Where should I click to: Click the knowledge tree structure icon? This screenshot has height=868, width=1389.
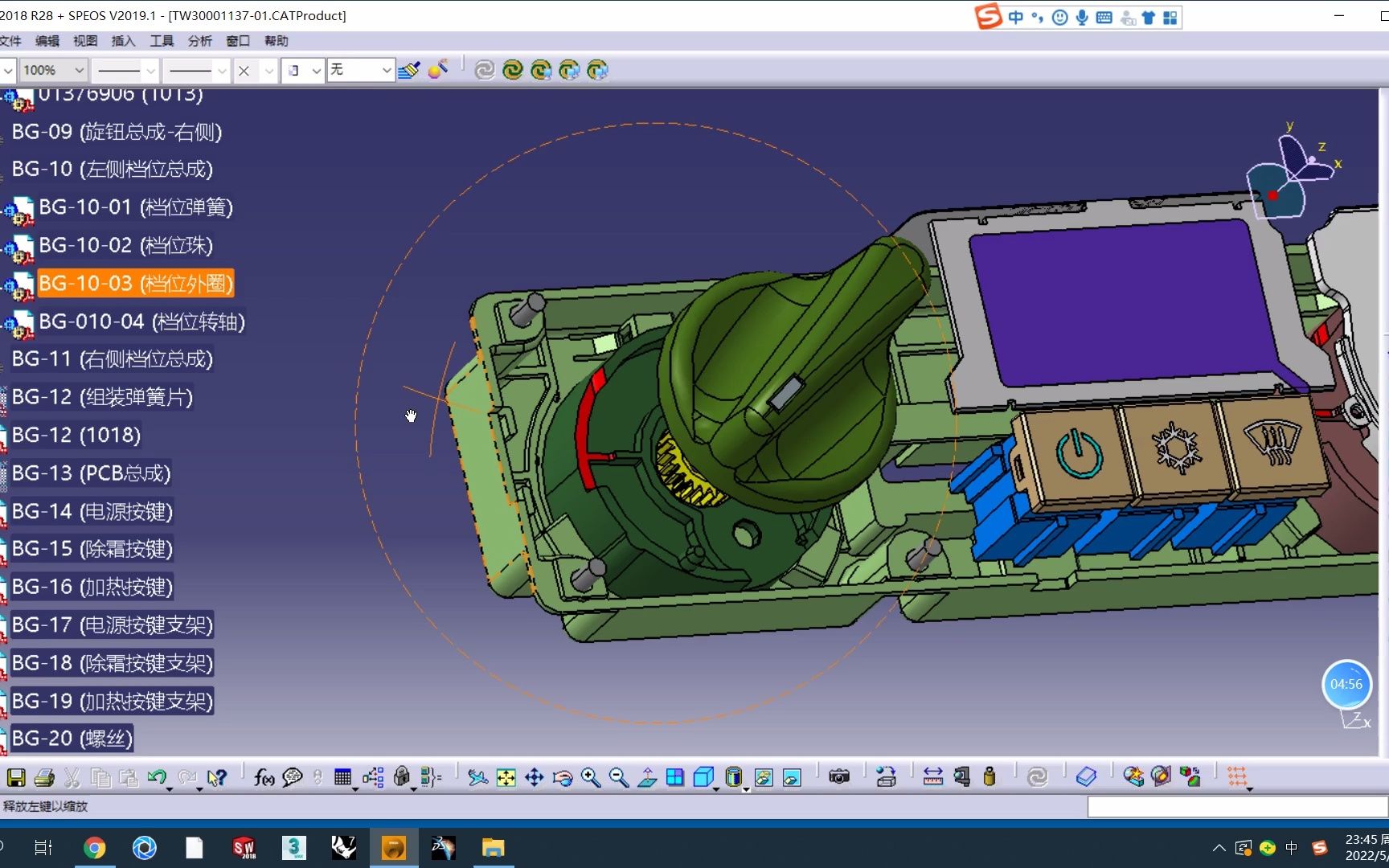point(373,777)
